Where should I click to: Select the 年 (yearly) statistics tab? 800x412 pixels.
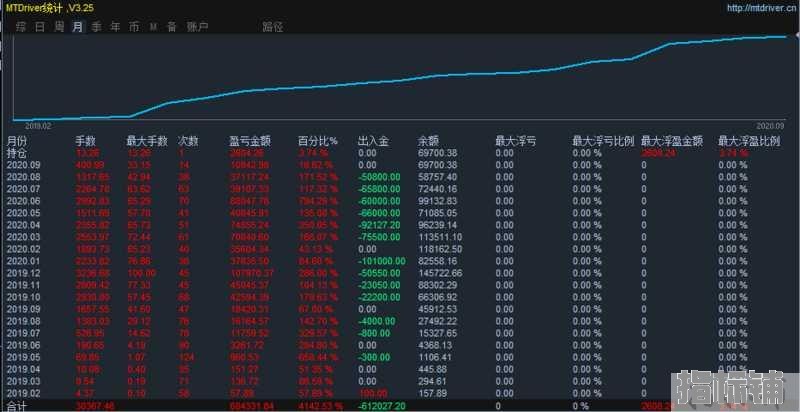pyautogui.click(x=116, y=26)
